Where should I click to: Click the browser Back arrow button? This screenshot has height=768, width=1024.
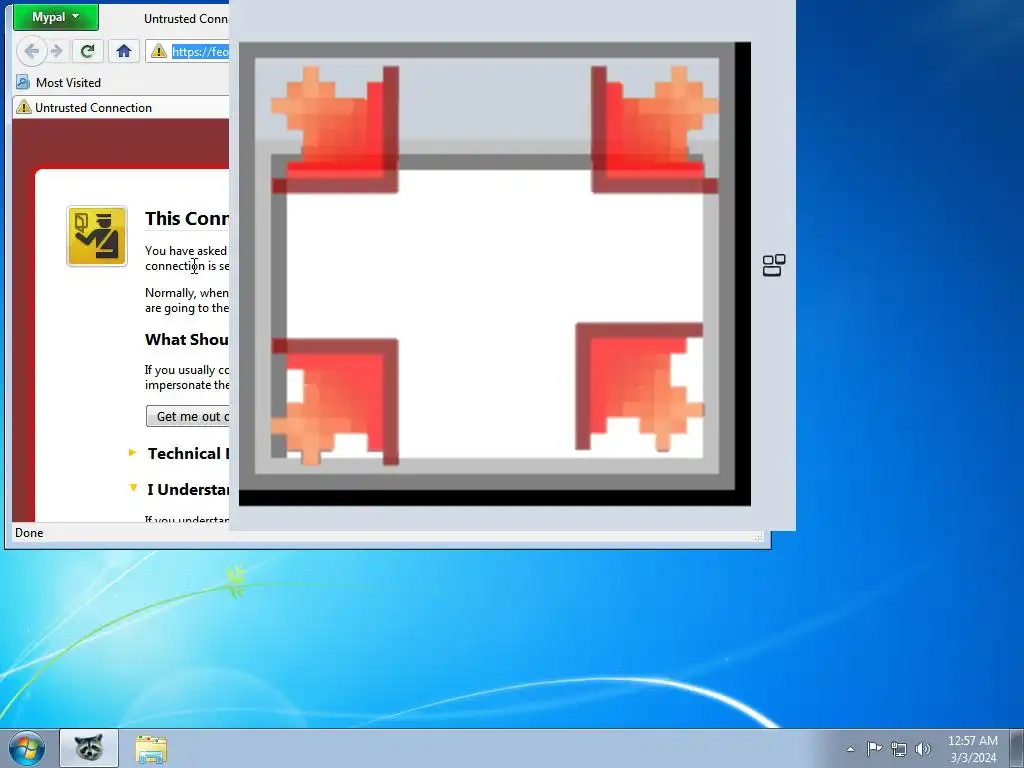[x=31, y=51]
